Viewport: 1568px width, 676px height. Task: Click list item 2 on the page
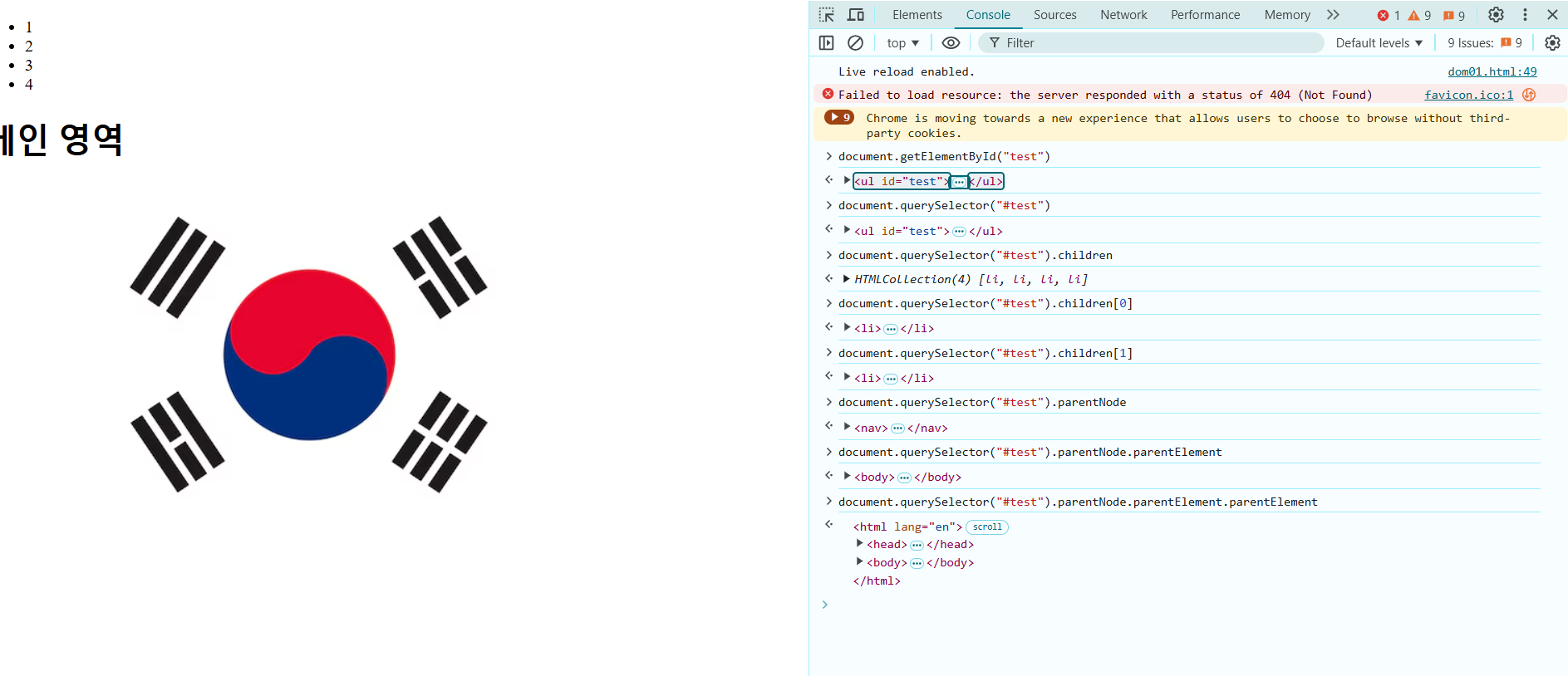pyautogui.click(x=28, y=47)
